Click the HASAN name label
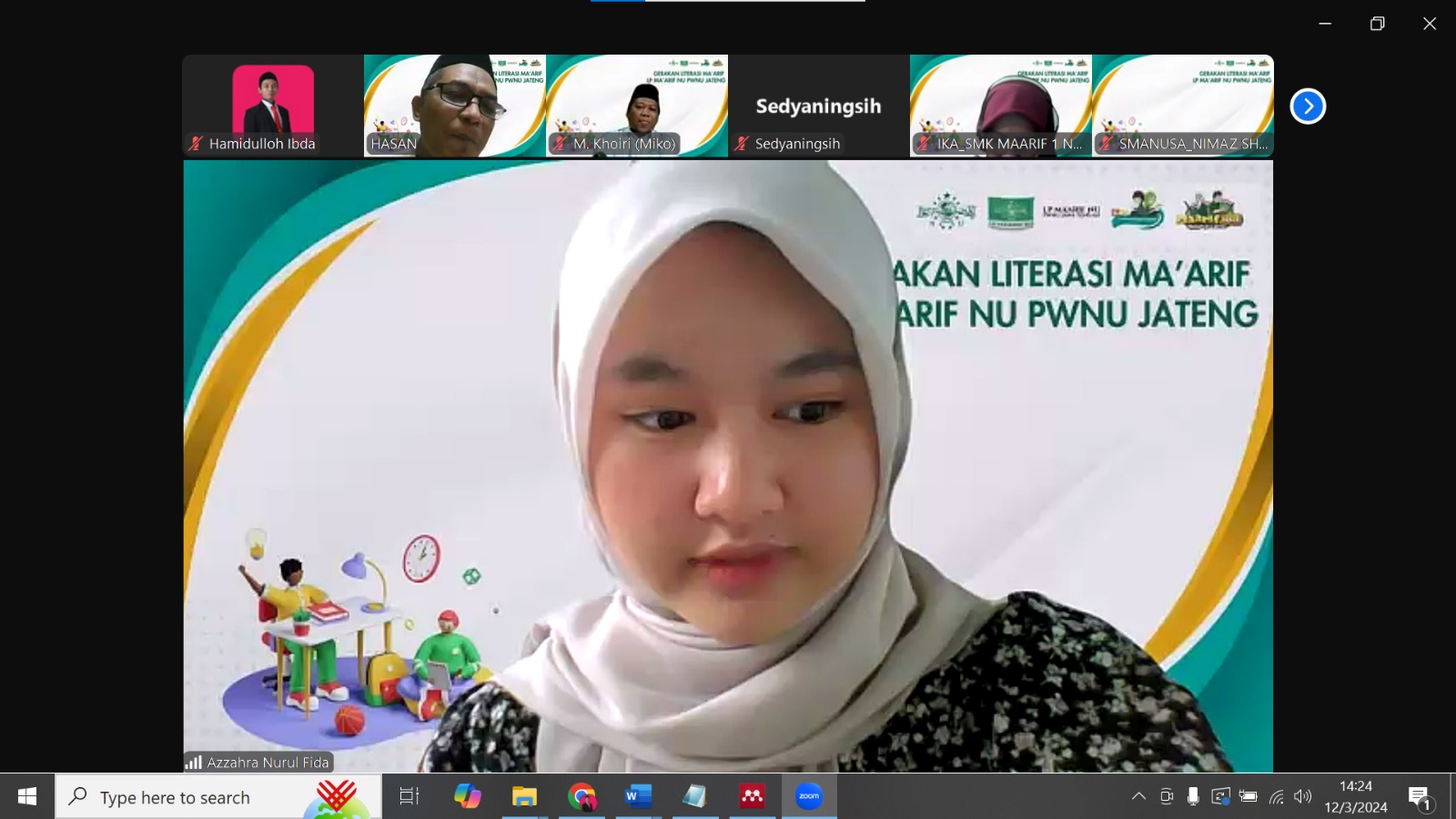Image resolution: width=1456 pixels, height=819 pixels. [393, 144]
